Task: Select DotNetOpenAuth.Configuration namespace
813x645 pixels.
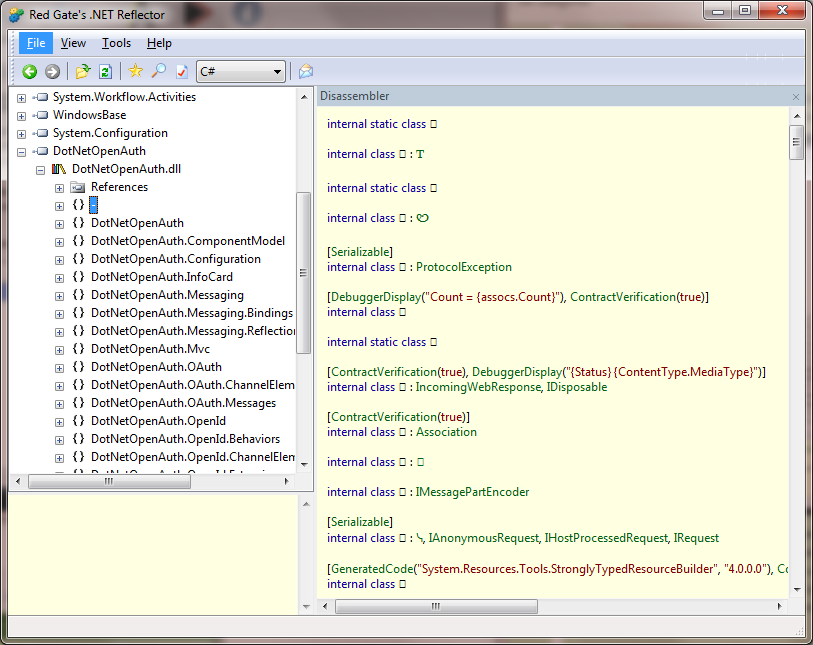Action: pos(176,259)
